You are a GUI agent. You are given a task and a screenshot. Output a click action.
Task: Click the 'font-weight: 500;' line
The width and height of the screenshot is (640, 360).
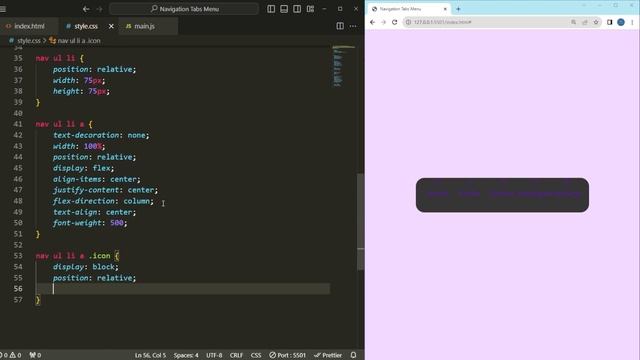[90, 223]
